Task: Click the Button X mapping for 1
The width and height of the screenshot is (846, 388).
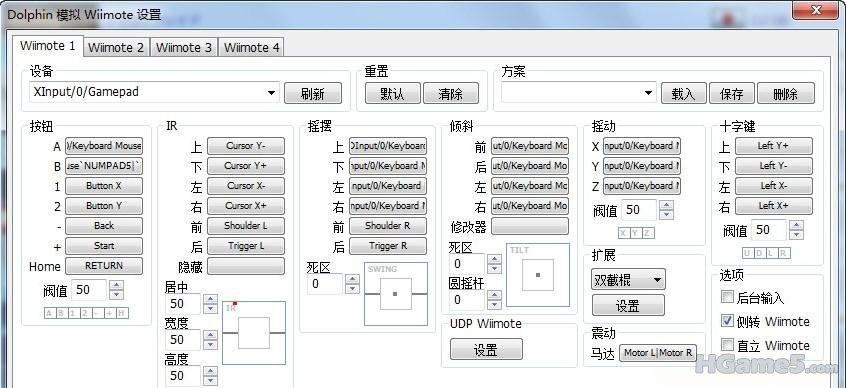Action: click(104, 186)
